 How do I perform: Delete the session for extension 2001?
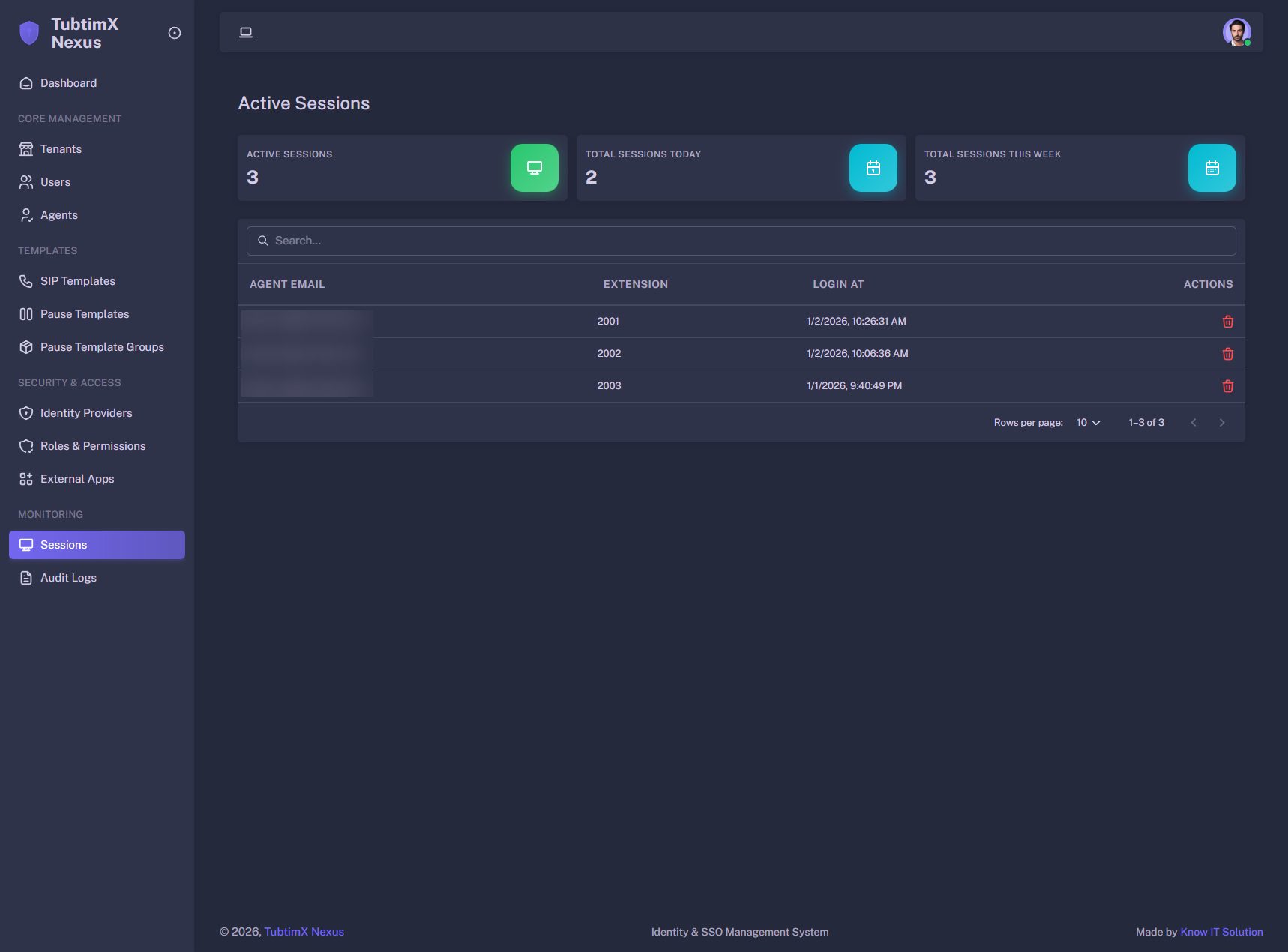tap(1227, 322)
